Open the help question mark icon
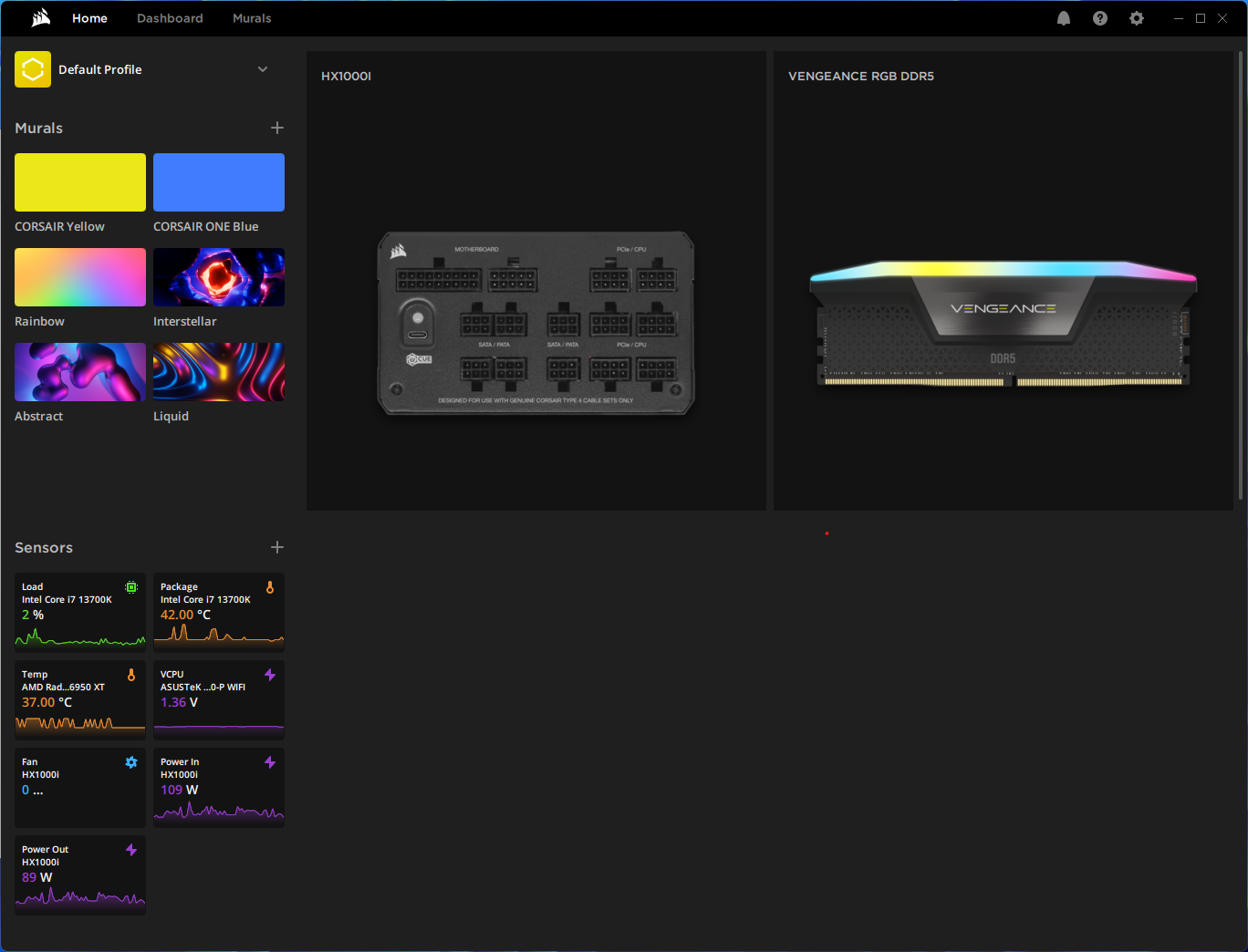The width and height of the screenshot is (1248, 952). pyautogui.click(x=1100, y=18)
